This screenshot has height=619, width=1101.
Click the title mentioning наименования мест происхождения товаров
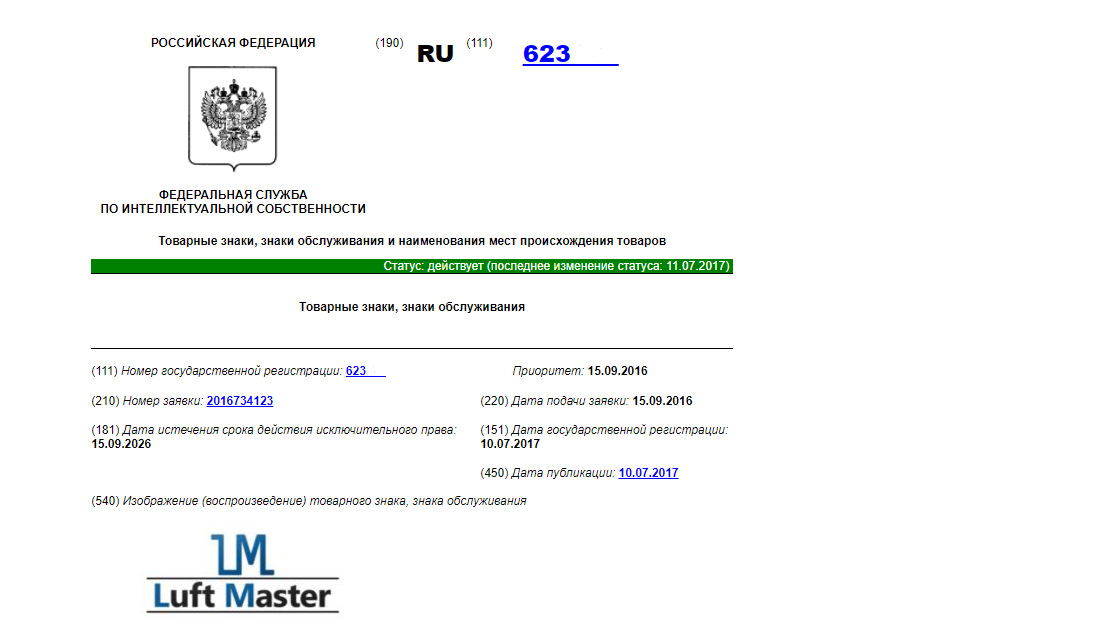click(x=412, y=241)
